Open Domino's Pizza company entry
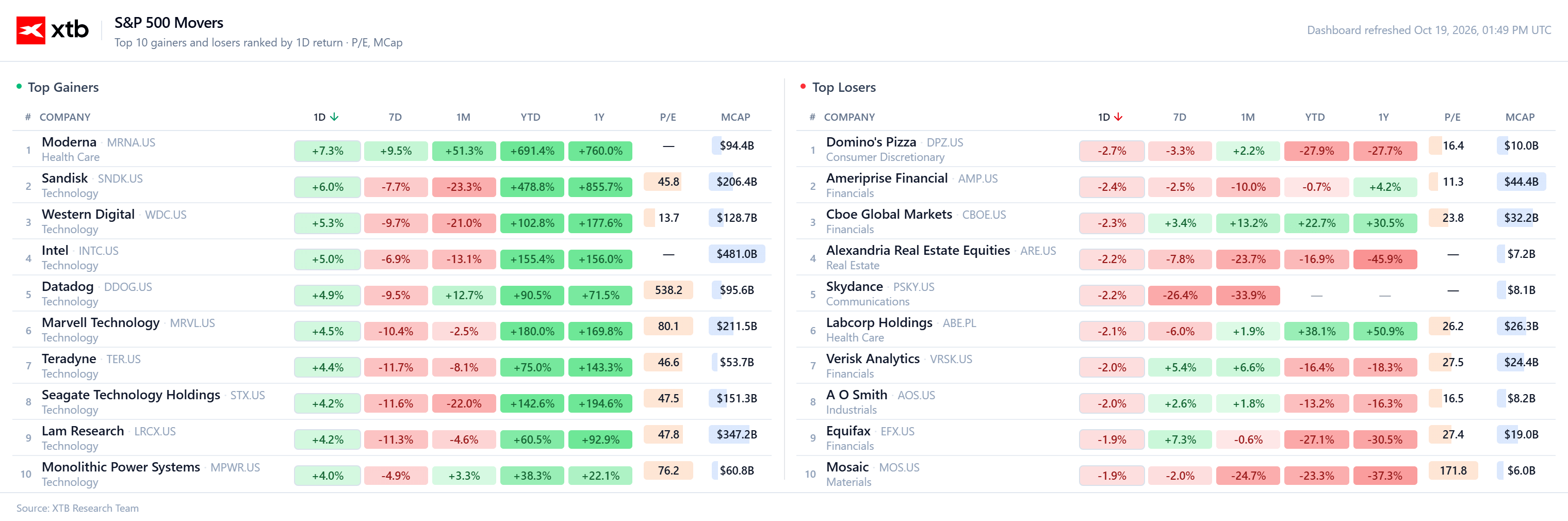The height and width of the screenshot is (521, 1568). [x=871, y=142]
